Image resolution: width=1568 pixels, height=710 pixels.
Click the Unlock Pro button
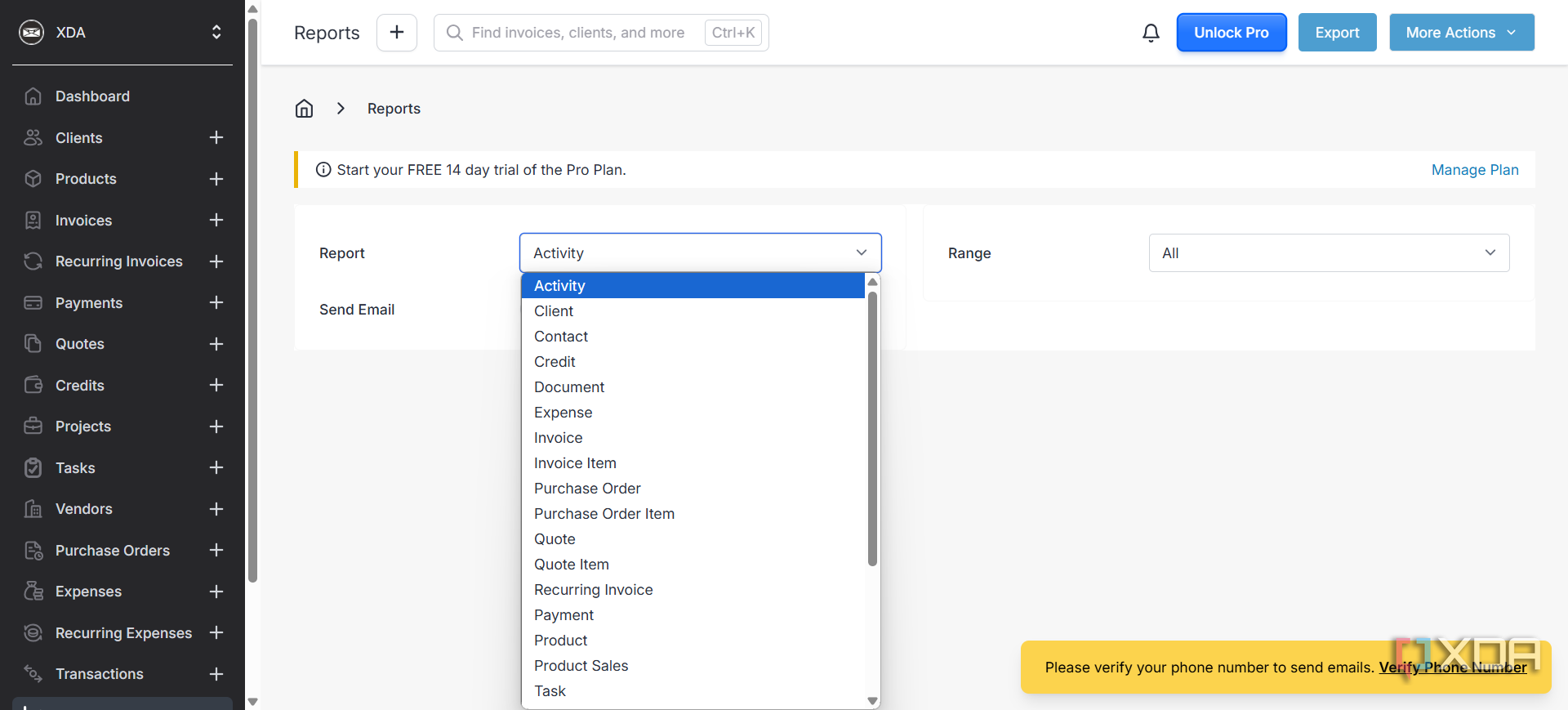[1232, 33]
